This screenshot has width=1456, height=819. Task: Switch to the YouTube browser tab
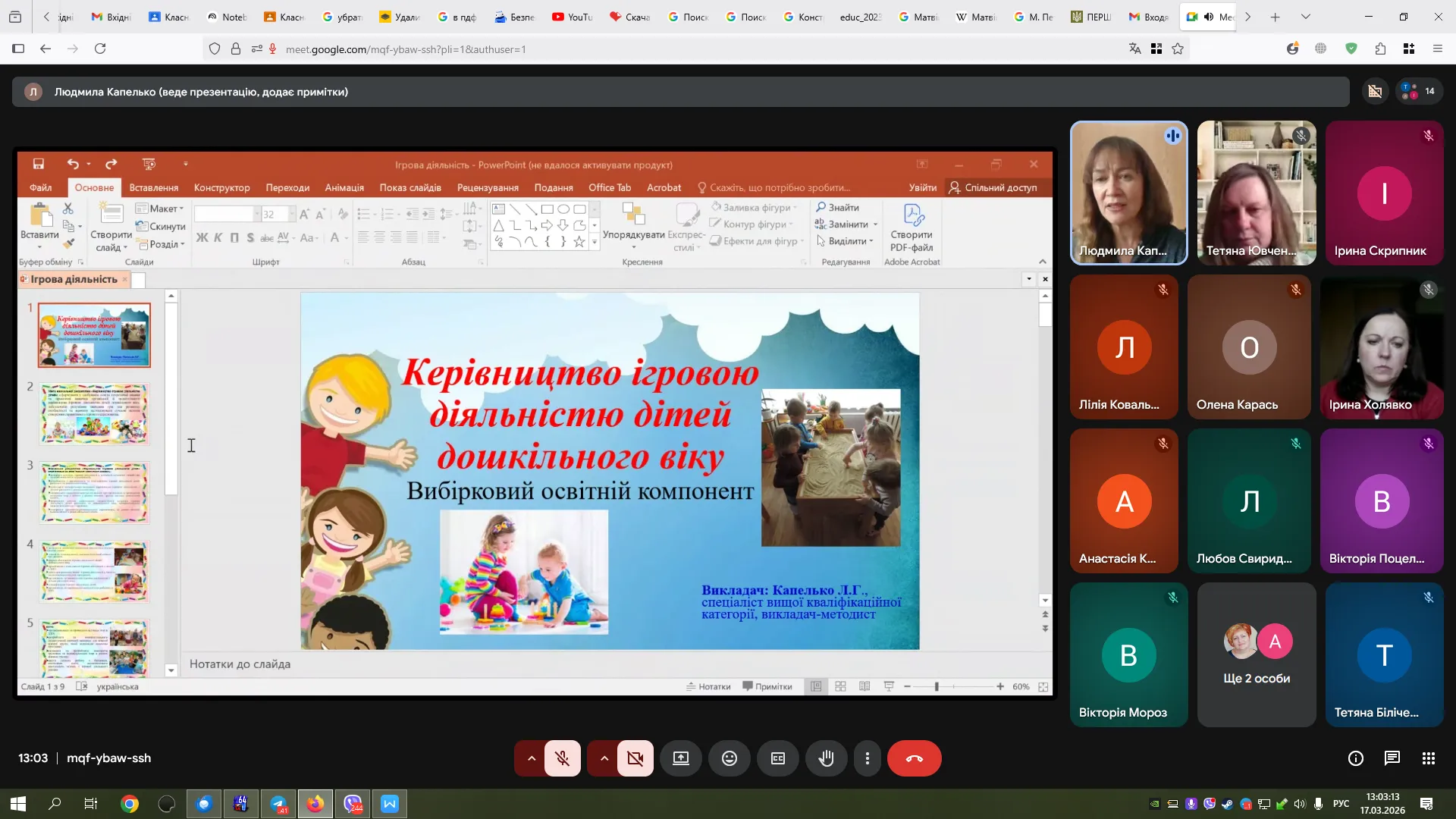[x=572, y=17]
